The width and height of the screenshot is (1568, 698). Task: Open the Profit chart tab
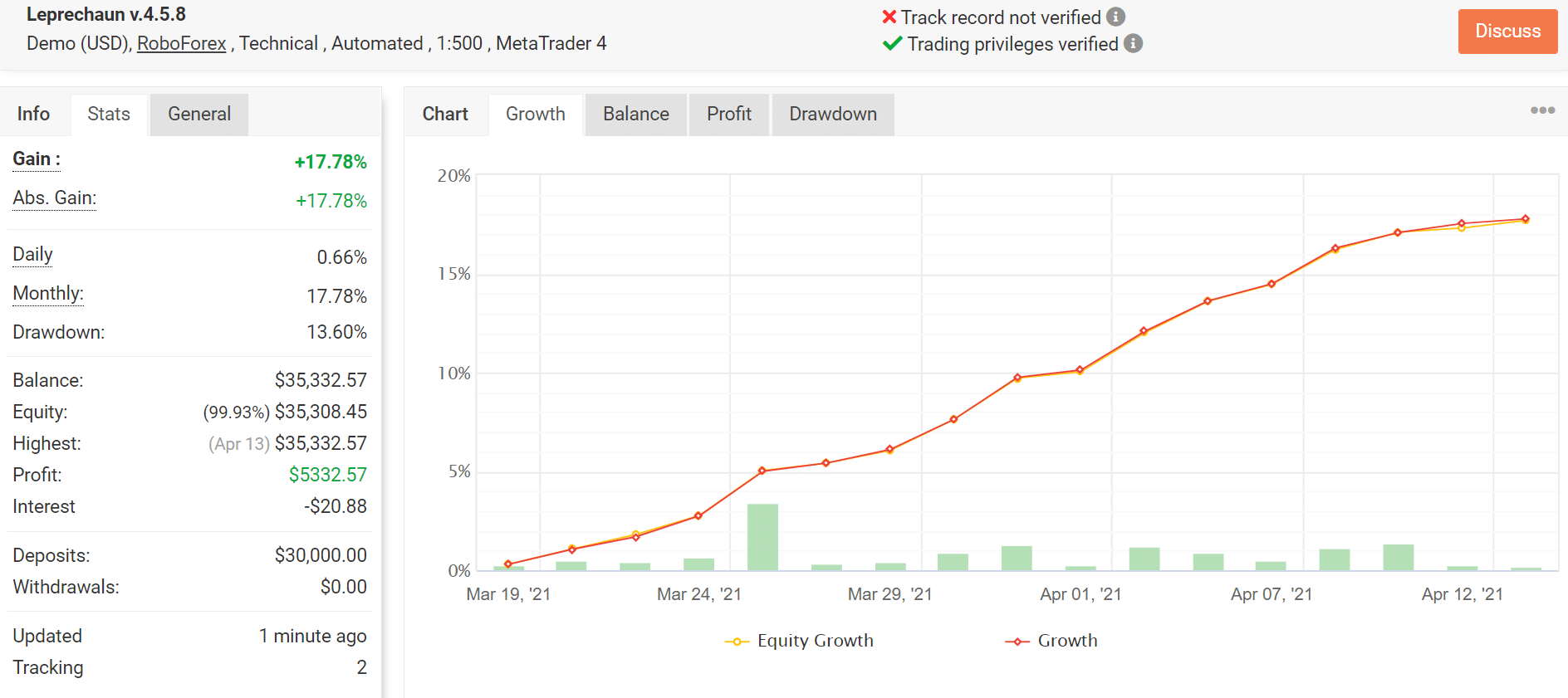[729, 114]
